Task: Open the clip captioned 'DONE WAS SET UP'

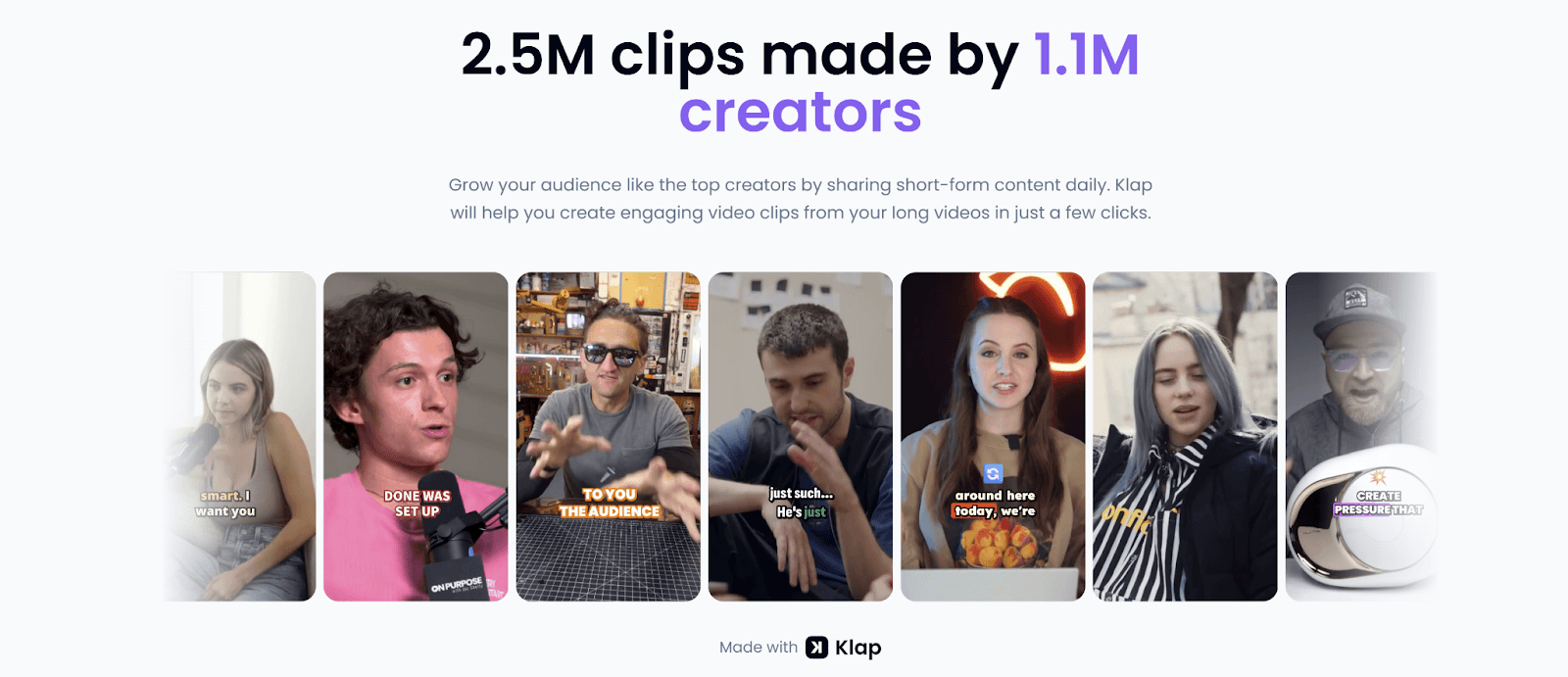Action: click(416, 437)
